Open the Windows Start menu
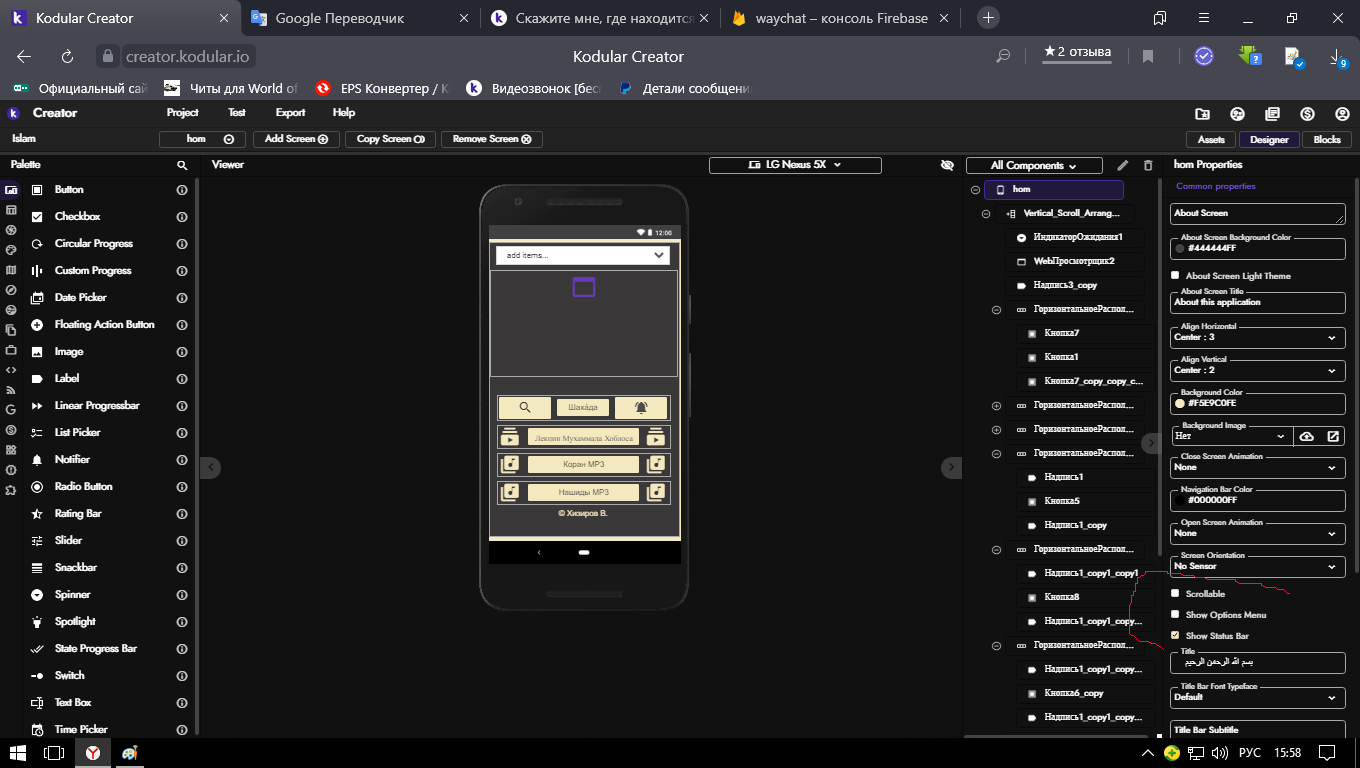The width and height of the screenshot is (1360, 768). pyautogui.click(x=18, y=753)
